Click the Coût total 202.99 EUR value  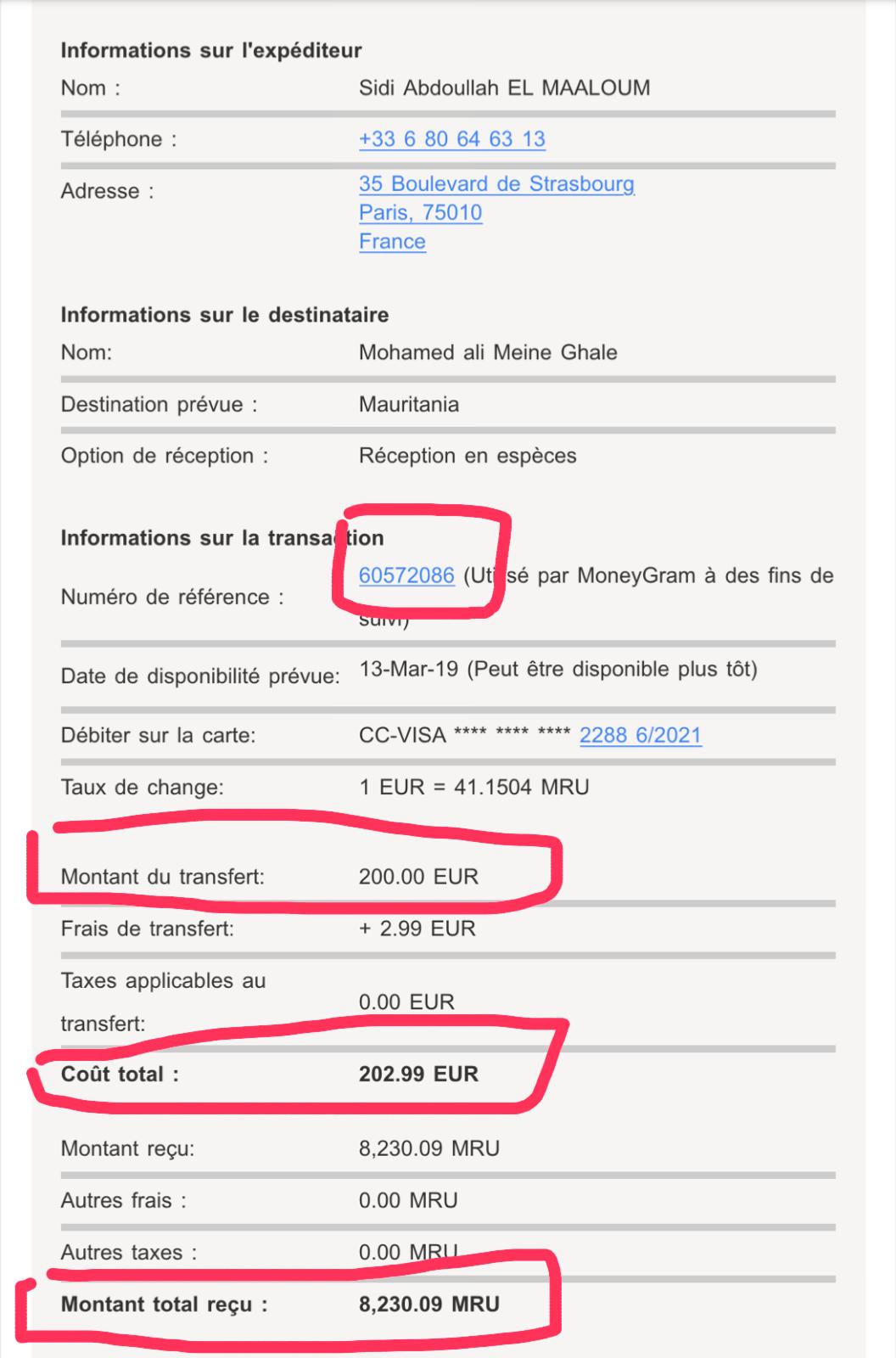(418, 1075)
